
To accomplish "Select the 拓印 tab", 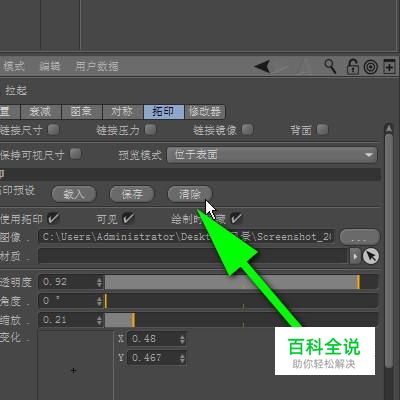I will [x=164, y=112].
